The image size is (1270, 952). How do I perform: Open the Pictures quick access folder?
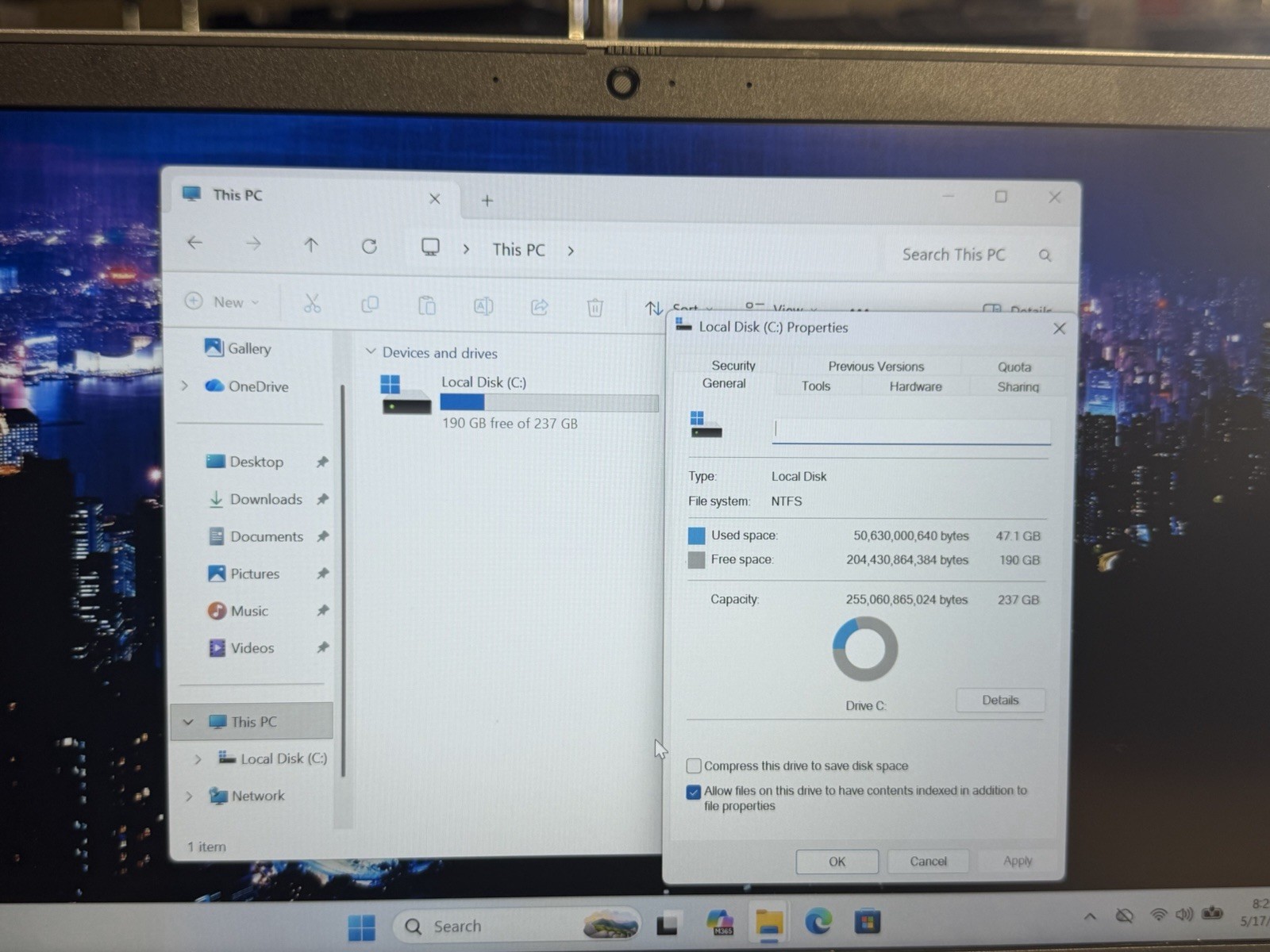(243, 574)
